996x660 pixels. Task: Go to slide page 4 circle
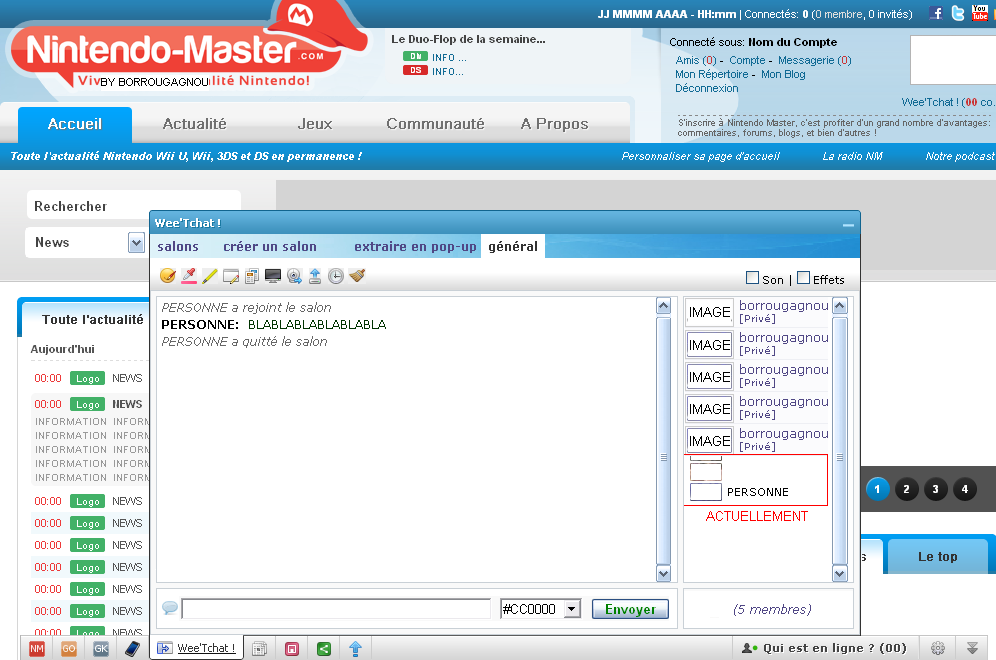[965, 489]
